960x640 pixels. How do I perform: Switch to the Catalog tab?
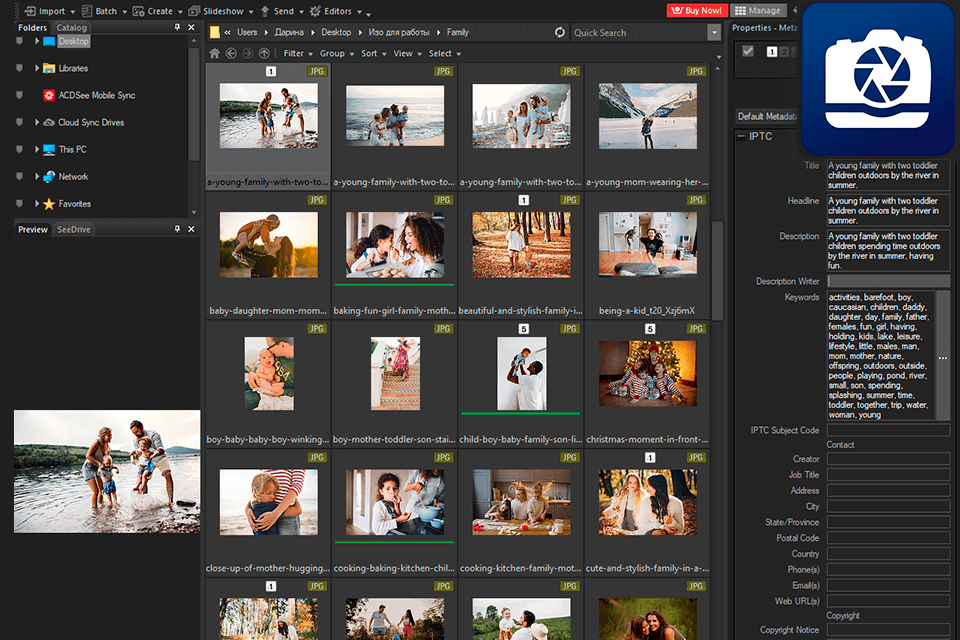pos(71,28)
